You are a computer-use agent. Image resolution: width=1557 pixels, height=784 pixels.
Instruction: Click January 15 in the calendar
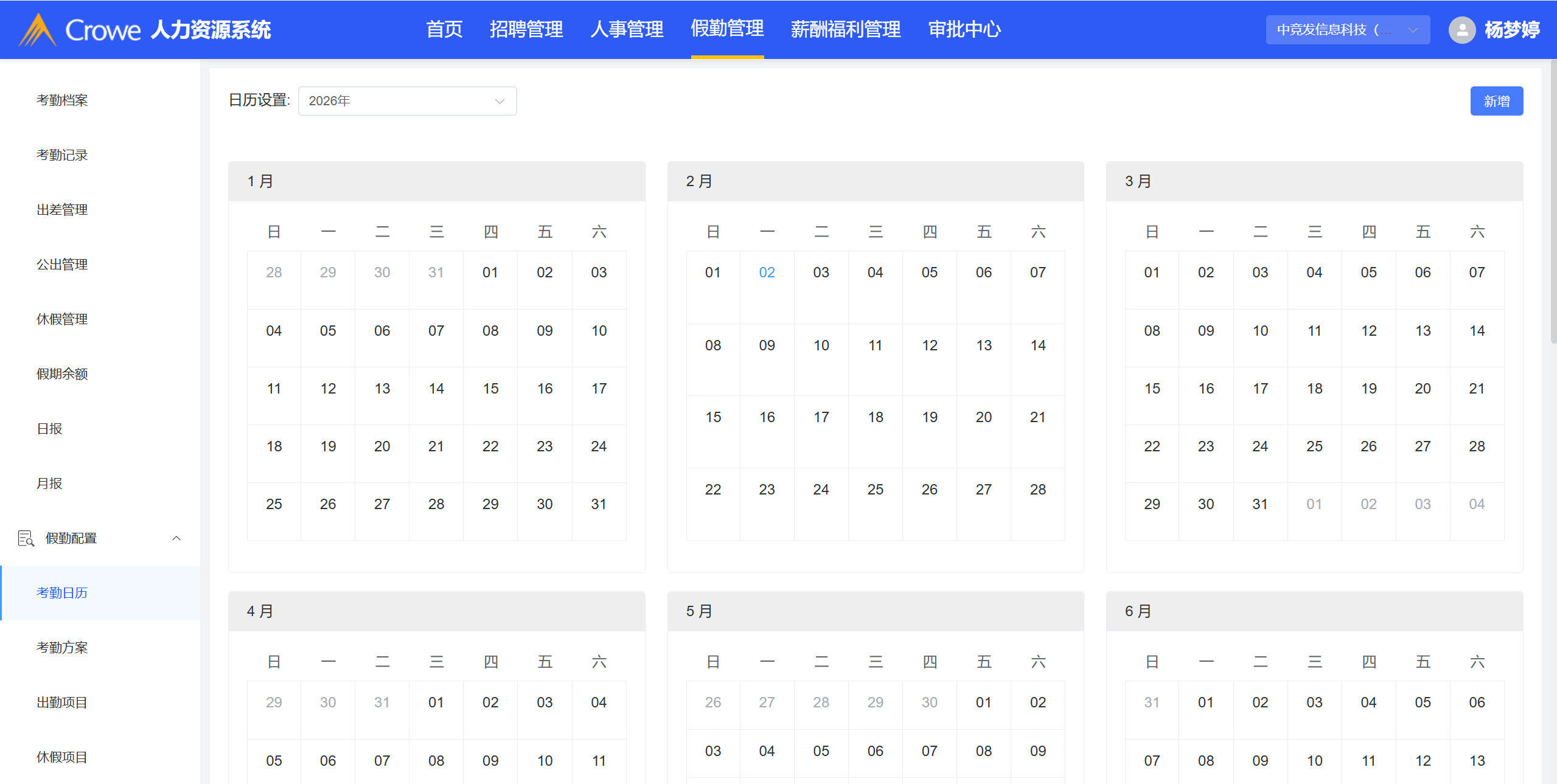pos(490,389)
